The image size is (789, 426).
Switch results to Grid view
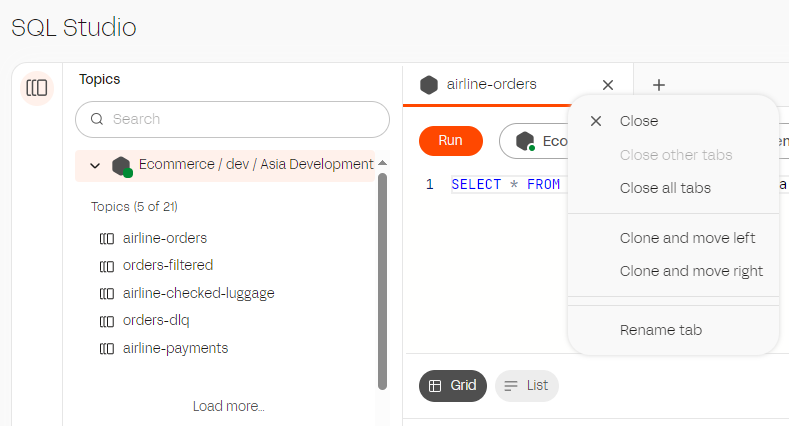point(452,385)
